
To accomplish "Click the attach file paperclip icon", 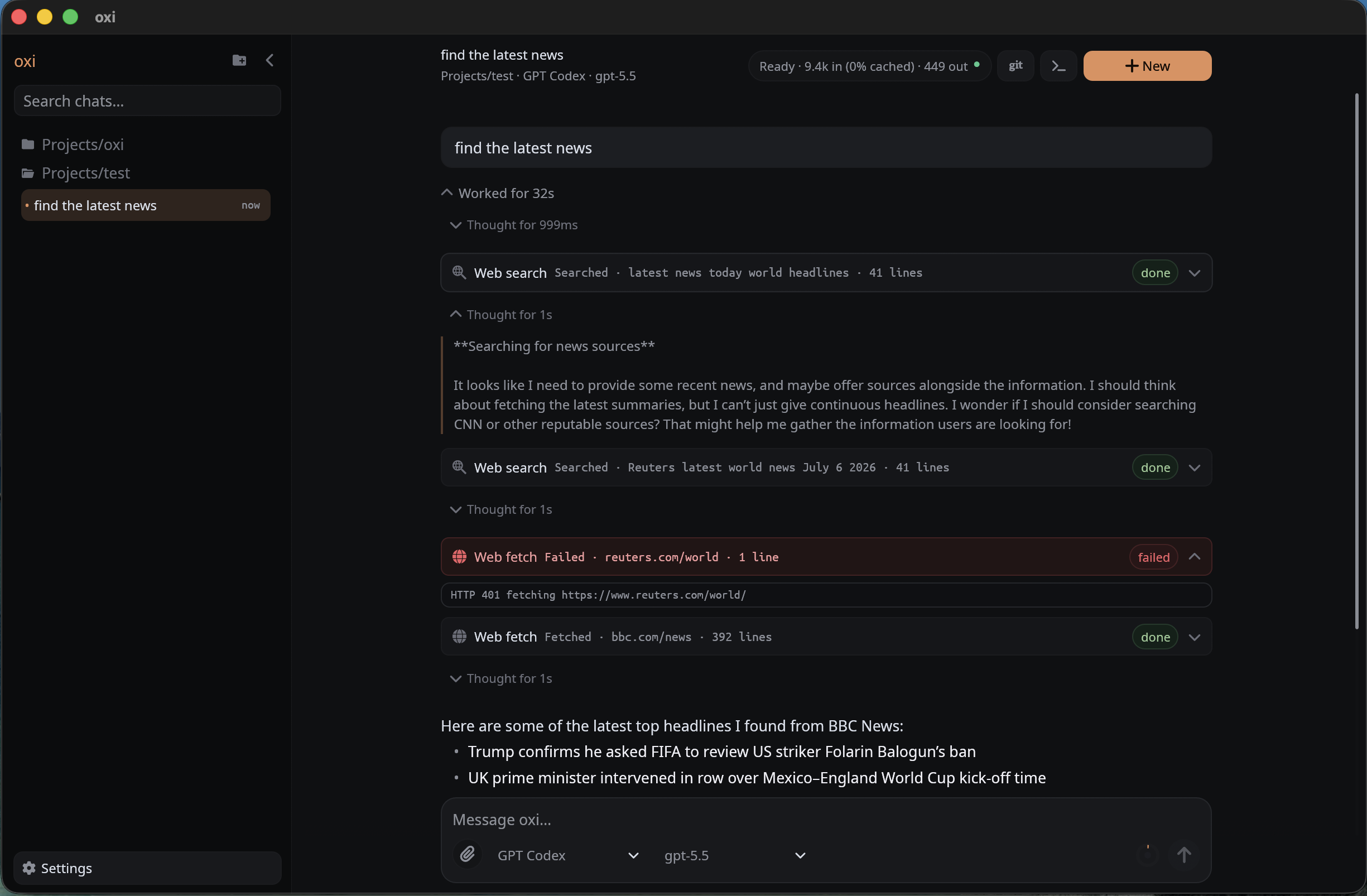I will [468, 855].
